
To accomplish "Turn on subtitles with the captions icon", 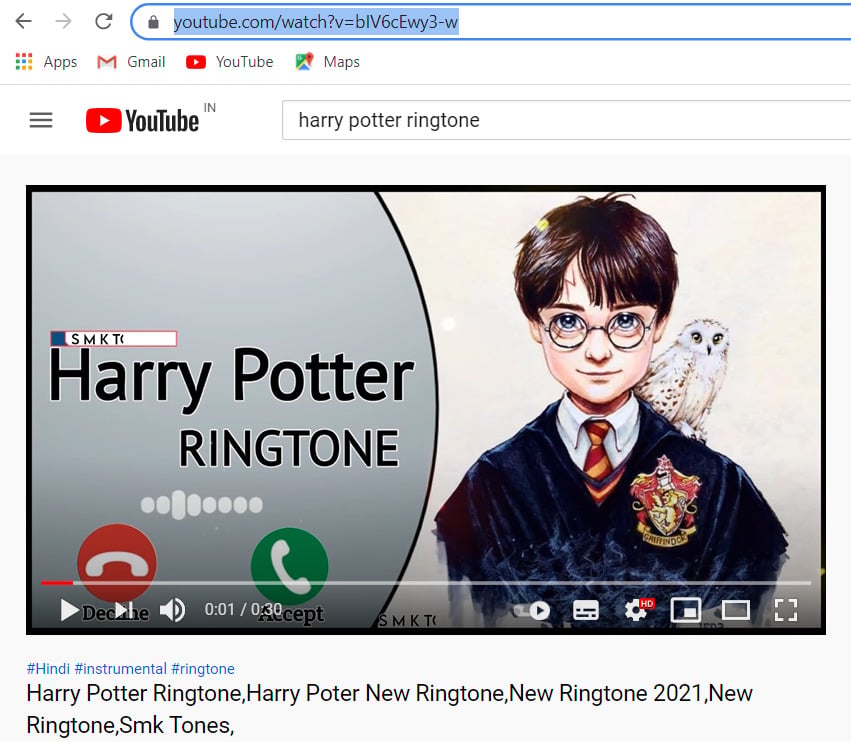I will click(x=586, y=611).
